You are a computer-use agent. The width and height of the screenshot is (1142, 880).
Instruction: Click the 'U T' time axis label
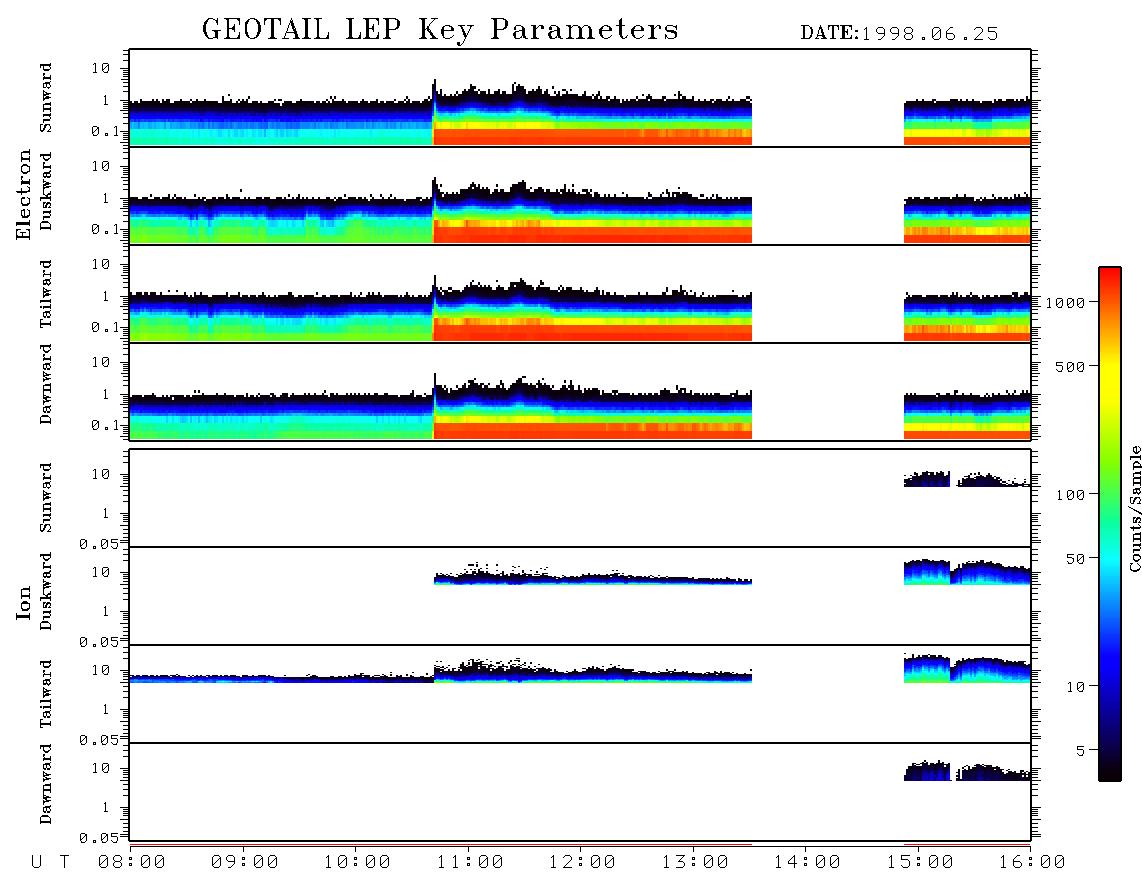[50, 863]
